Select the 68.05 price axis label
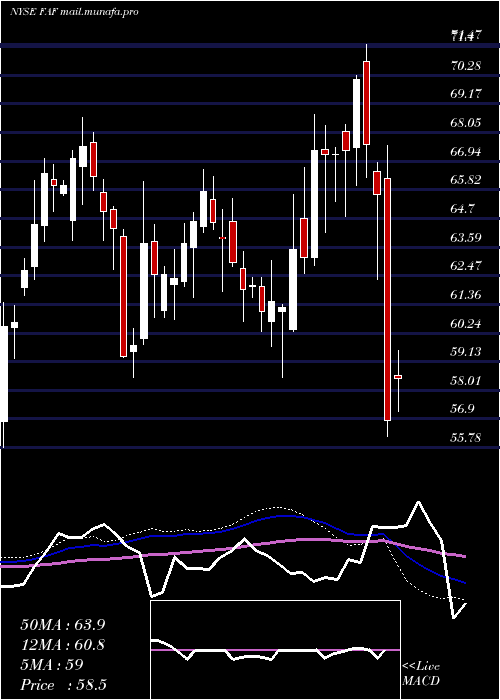 click(466, 123)
